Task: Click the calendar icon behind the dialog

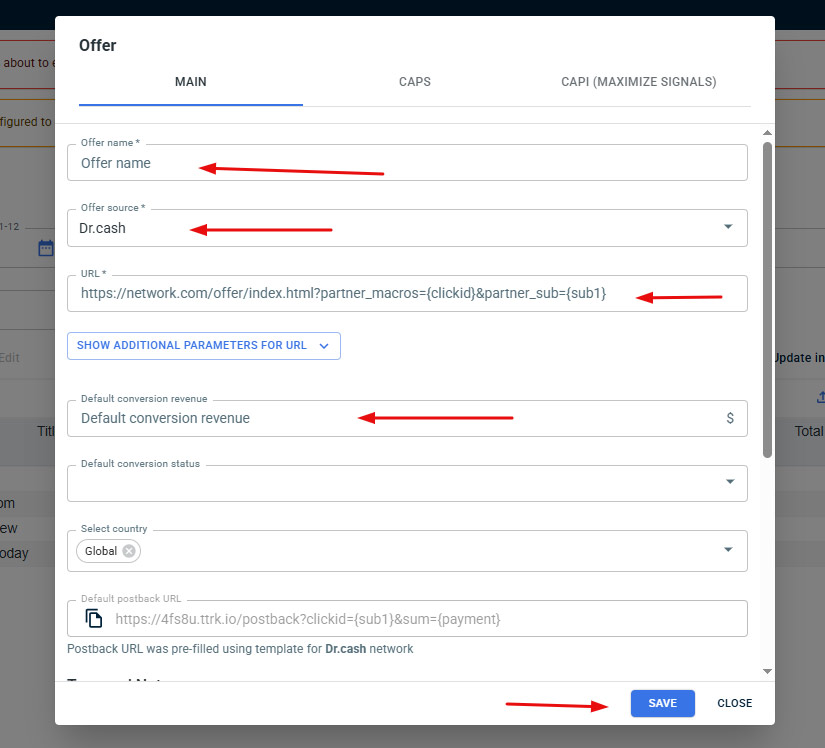Action: [46, 248]
